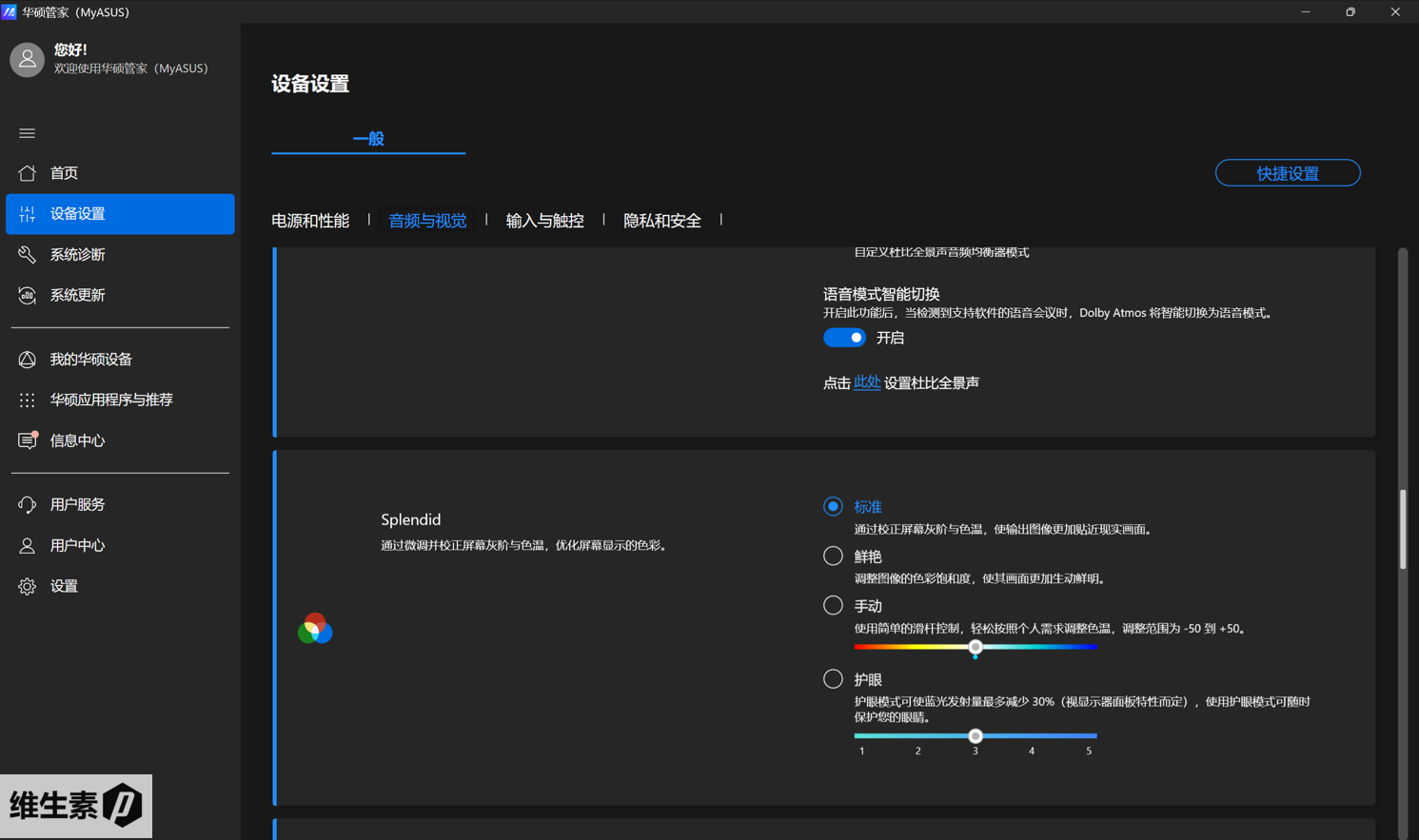The image size is (1419, 840).
Task: Open the 首页 home icon
Action: coord(27,173)
